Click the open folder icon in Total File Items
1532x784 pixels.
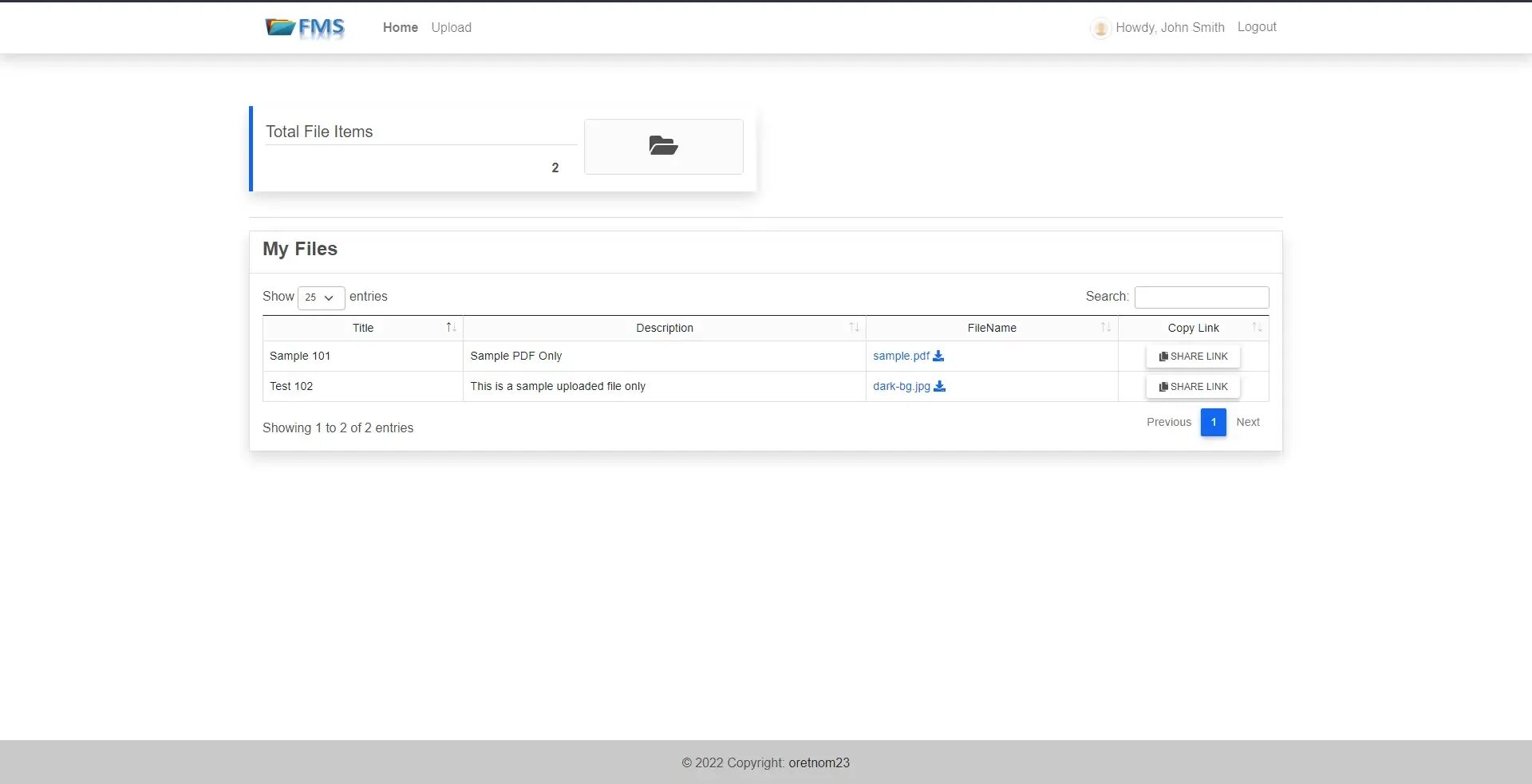pyautogui.click(x=663, y=145)
